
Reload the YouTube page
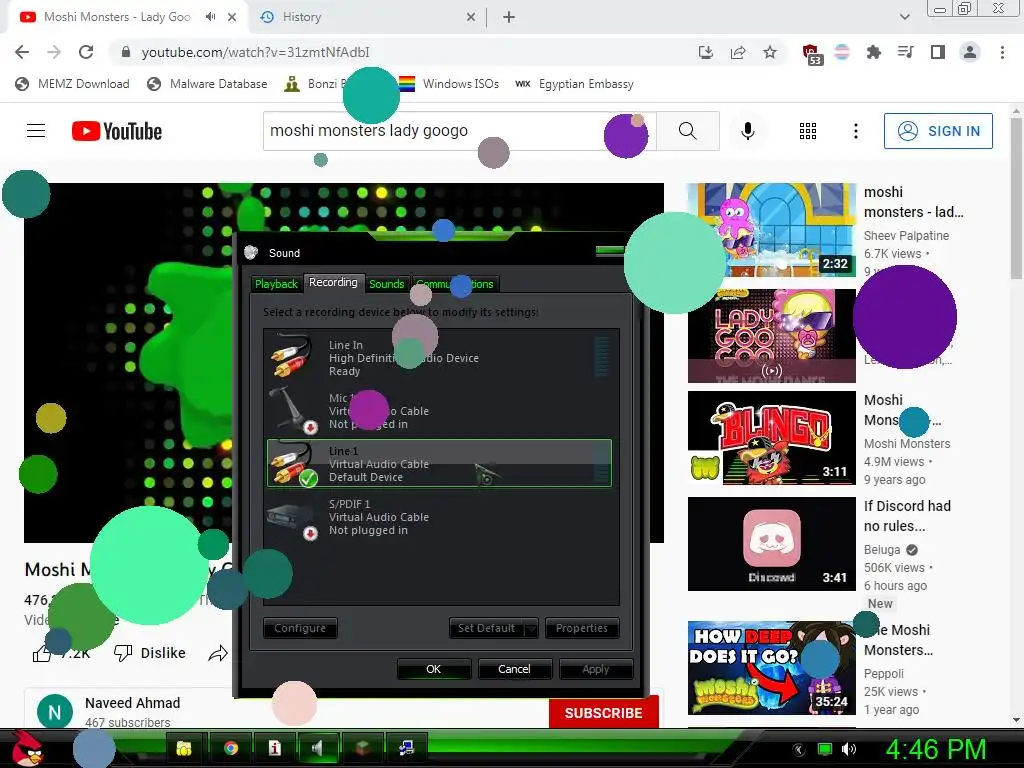coord(86,52)
